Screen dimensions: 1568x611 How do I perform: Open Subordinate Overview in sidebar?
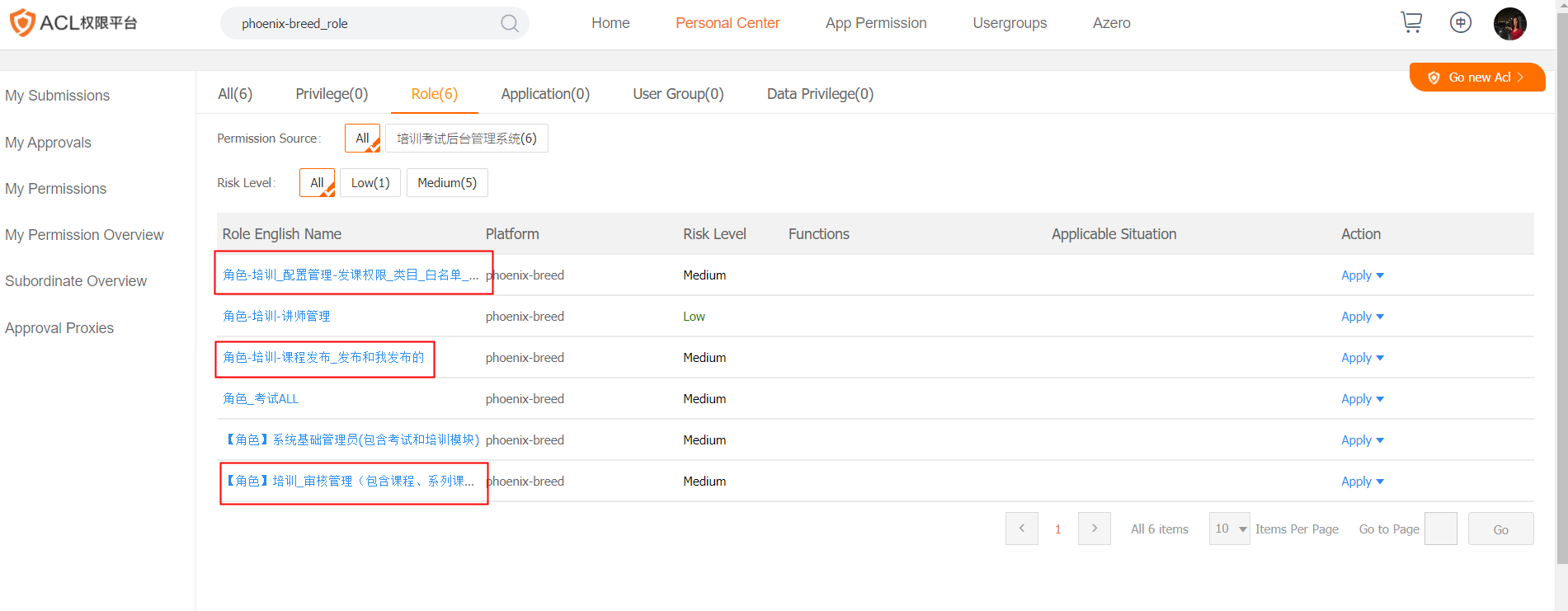coord(76,281)
